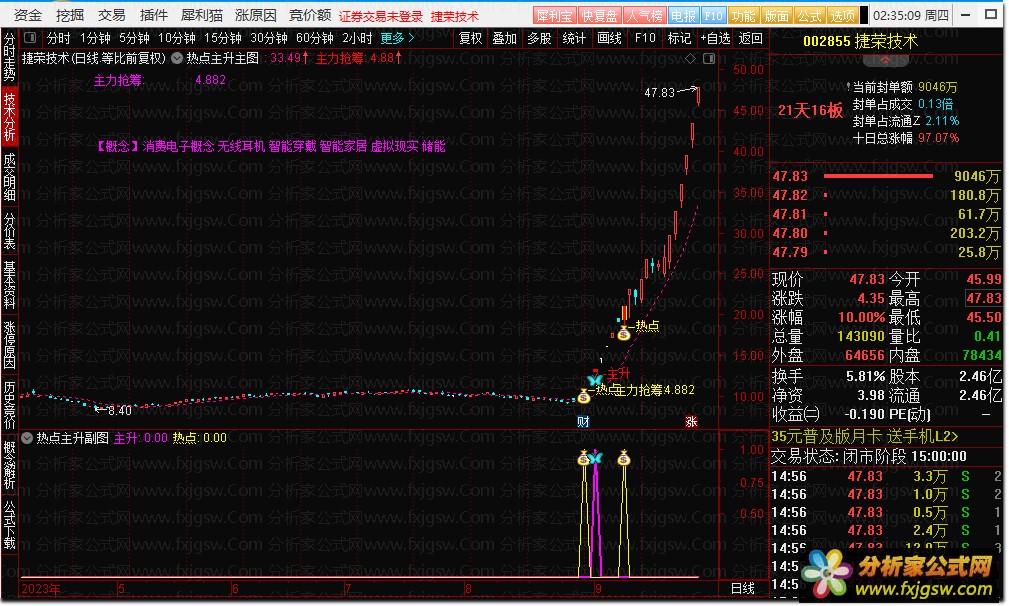
Task: Click 统计 statistics toolbar item
Action: [x=574, y=39]
